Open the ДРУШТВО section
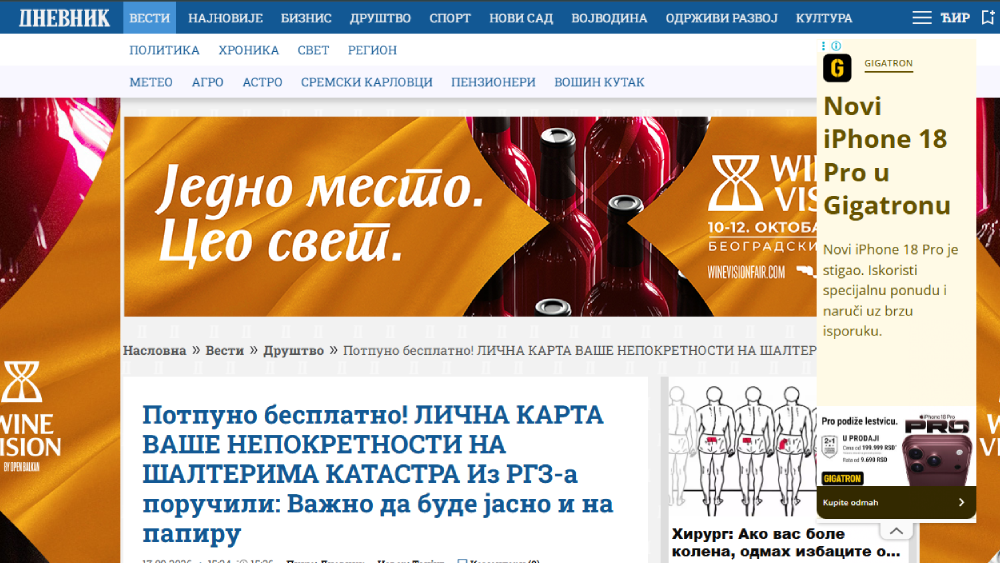The image size is (1000, 563). (x=380, y=18)
